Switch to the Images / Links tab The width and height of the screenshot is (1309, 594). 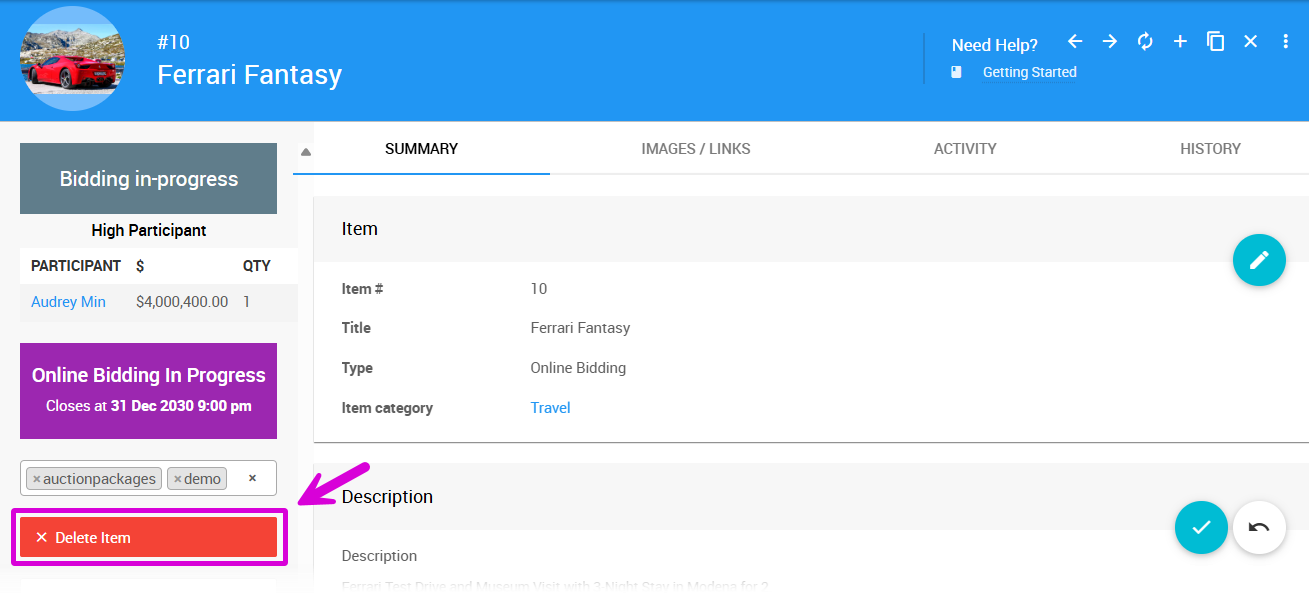pos(696,149)
